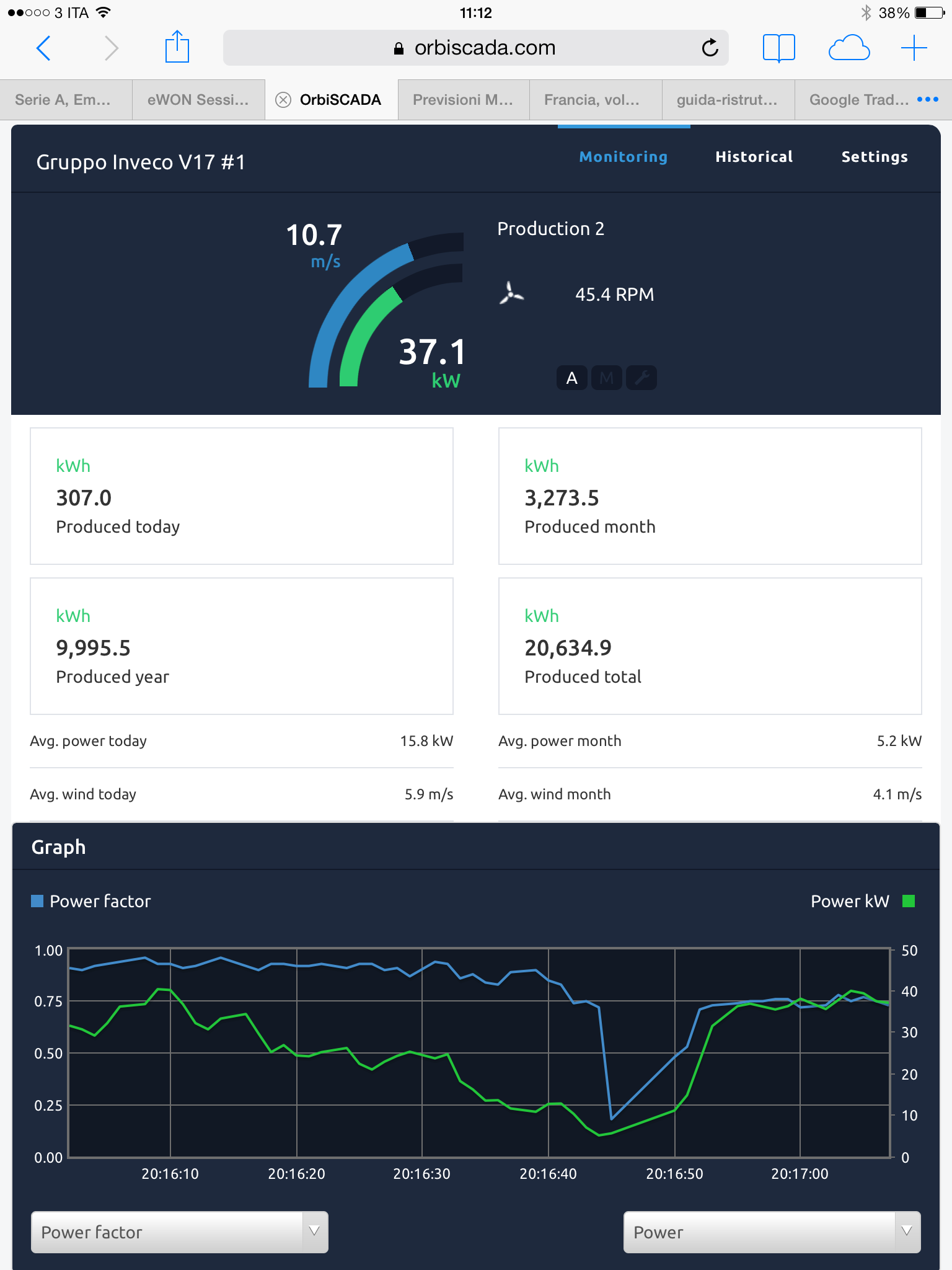The width and height of the screenshot is (952, 1270).
Task: Select the Monitoring tab
Action: coord(623,157)
